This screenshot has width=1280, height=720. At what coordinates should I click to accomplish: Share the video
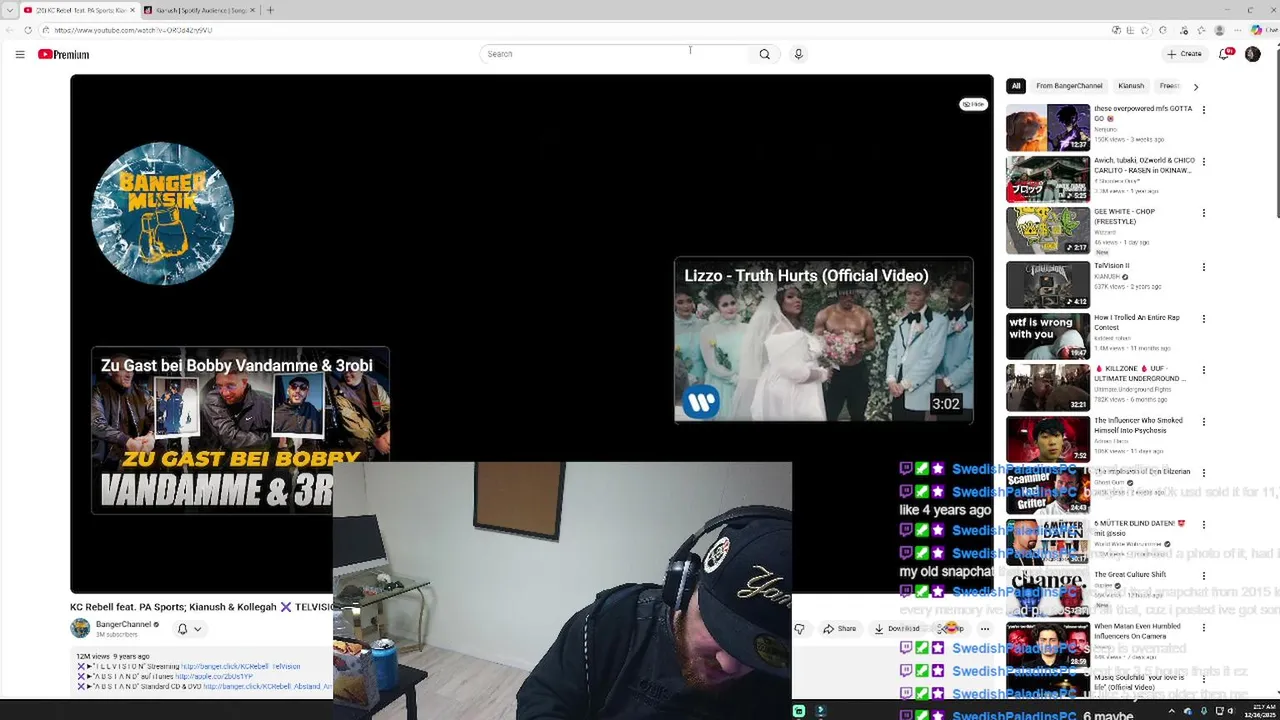tap(840, 629)
